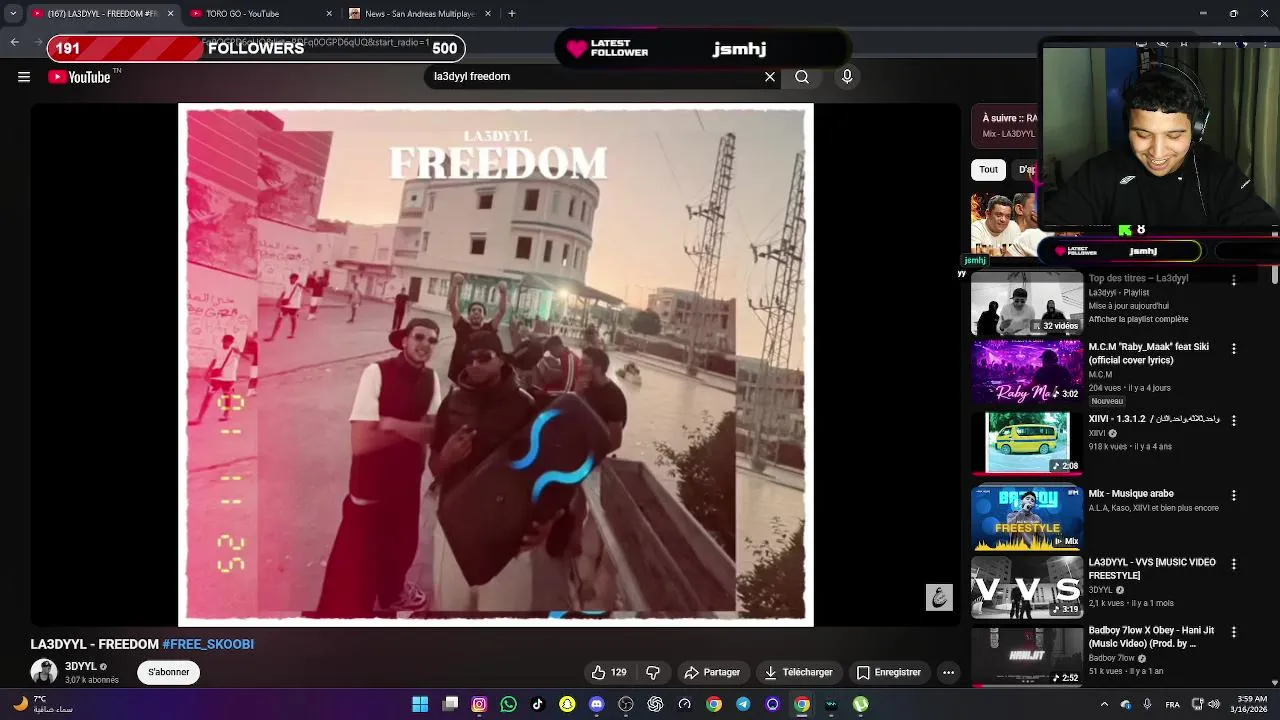1280x720 pixels.
Task: Start voice search with the microphone icon
Action: 847,77
